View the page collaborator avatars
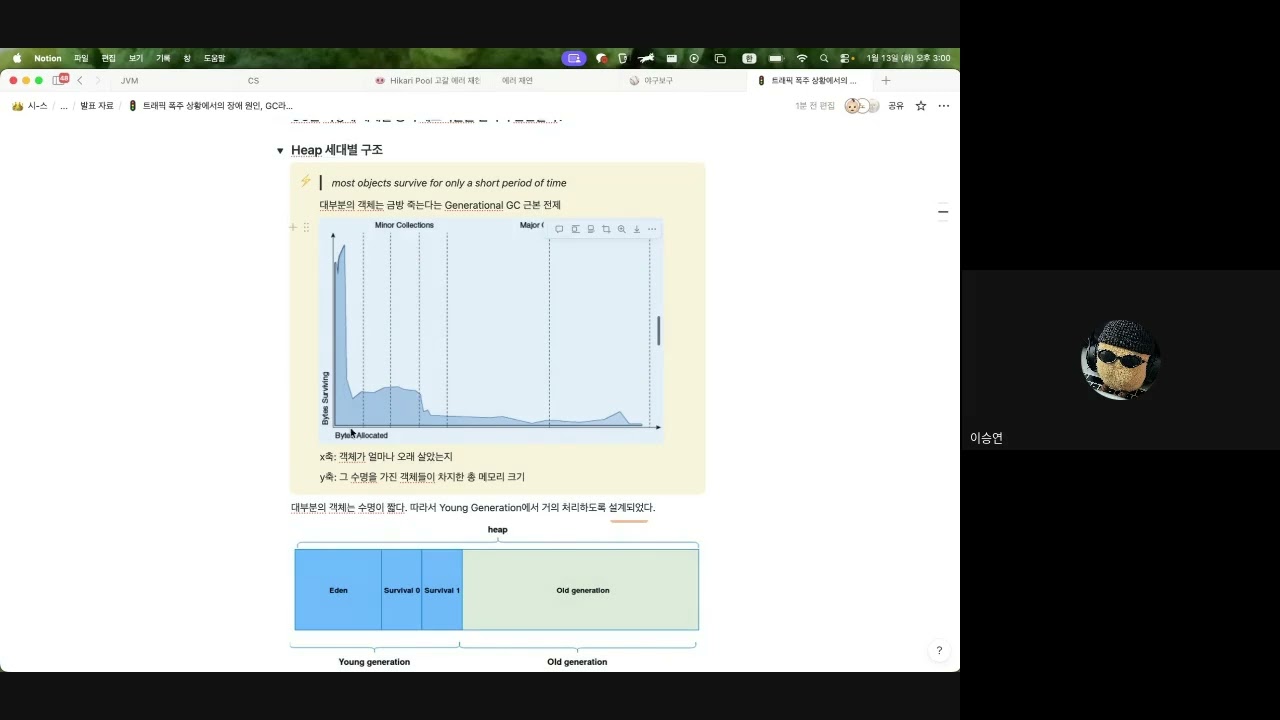 [x=861, y=106]
